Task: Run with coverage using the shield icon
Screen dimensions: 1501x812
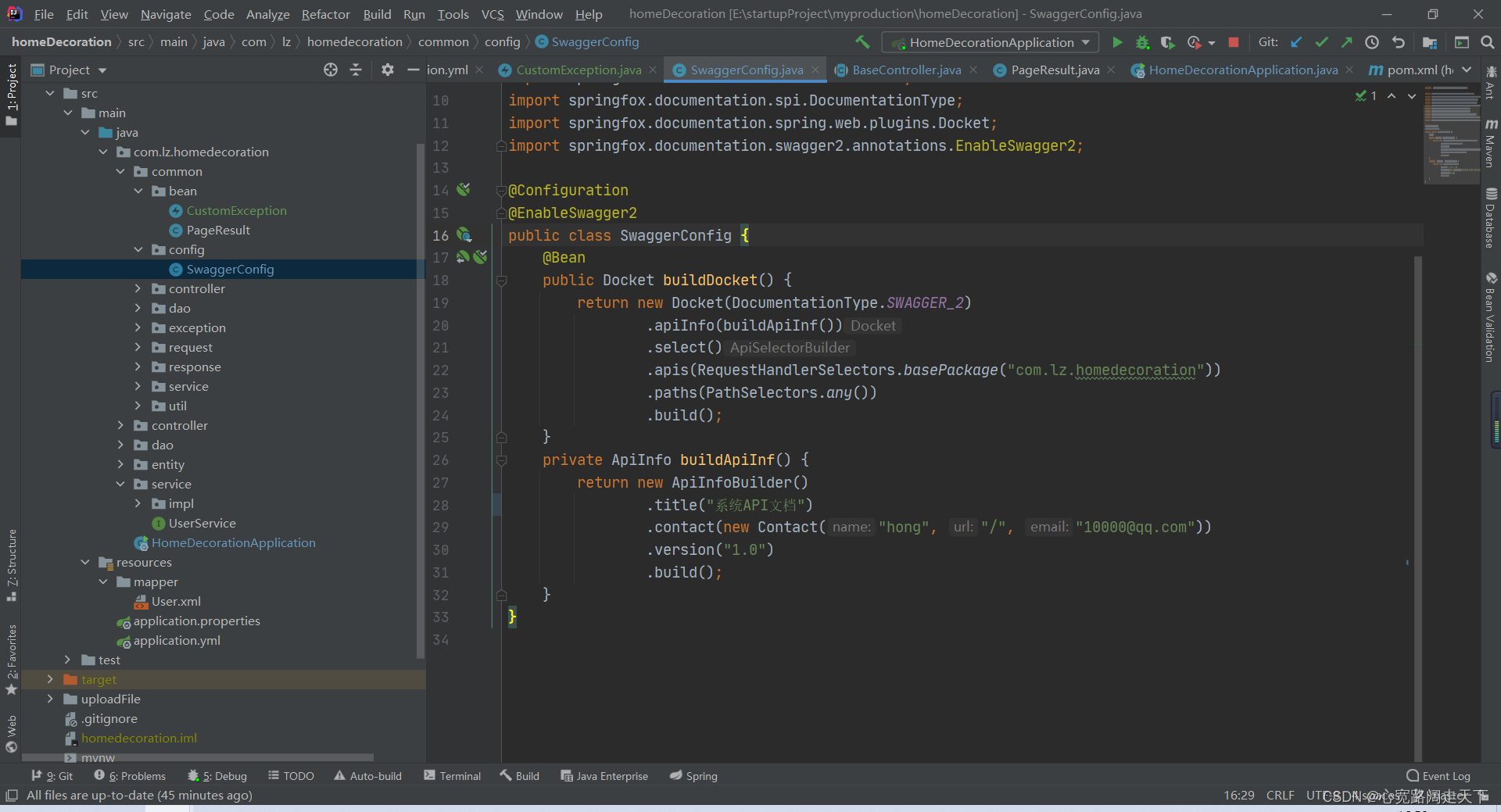Action: tap(1167, 42)
